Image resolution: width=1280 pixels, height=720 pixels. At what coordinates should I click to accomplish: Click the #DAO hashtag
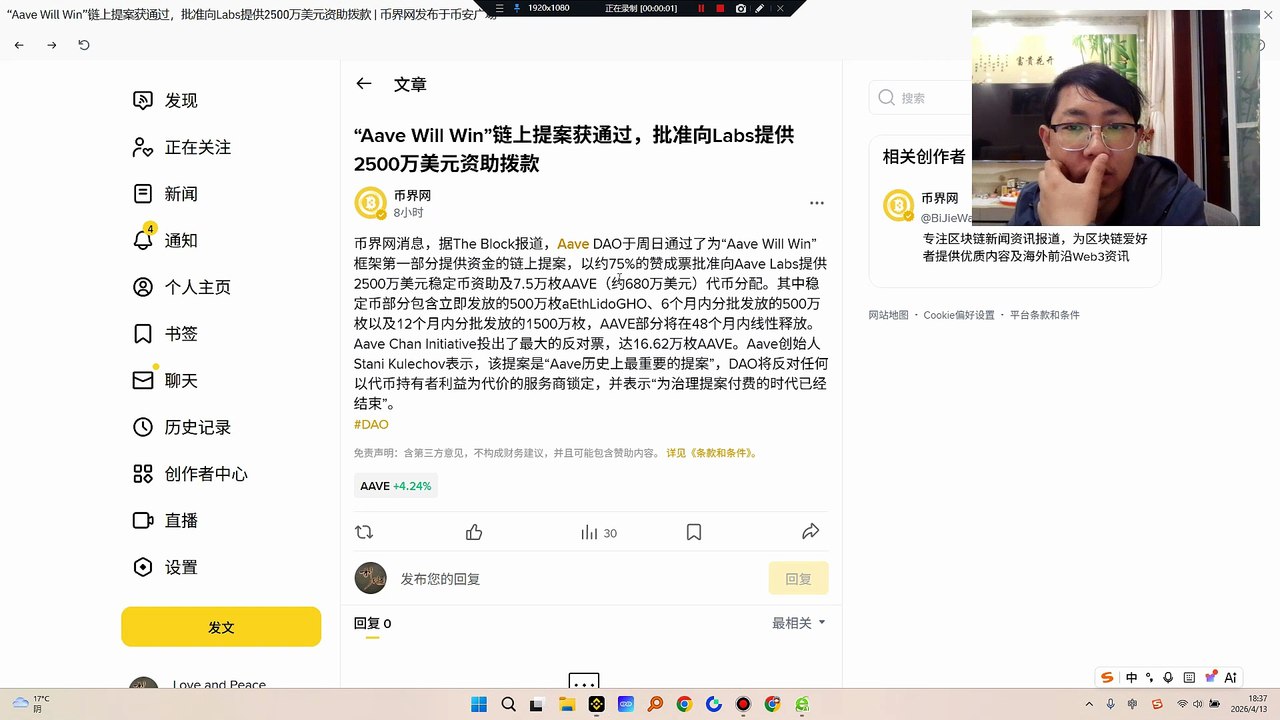click(x=371, y=425)
